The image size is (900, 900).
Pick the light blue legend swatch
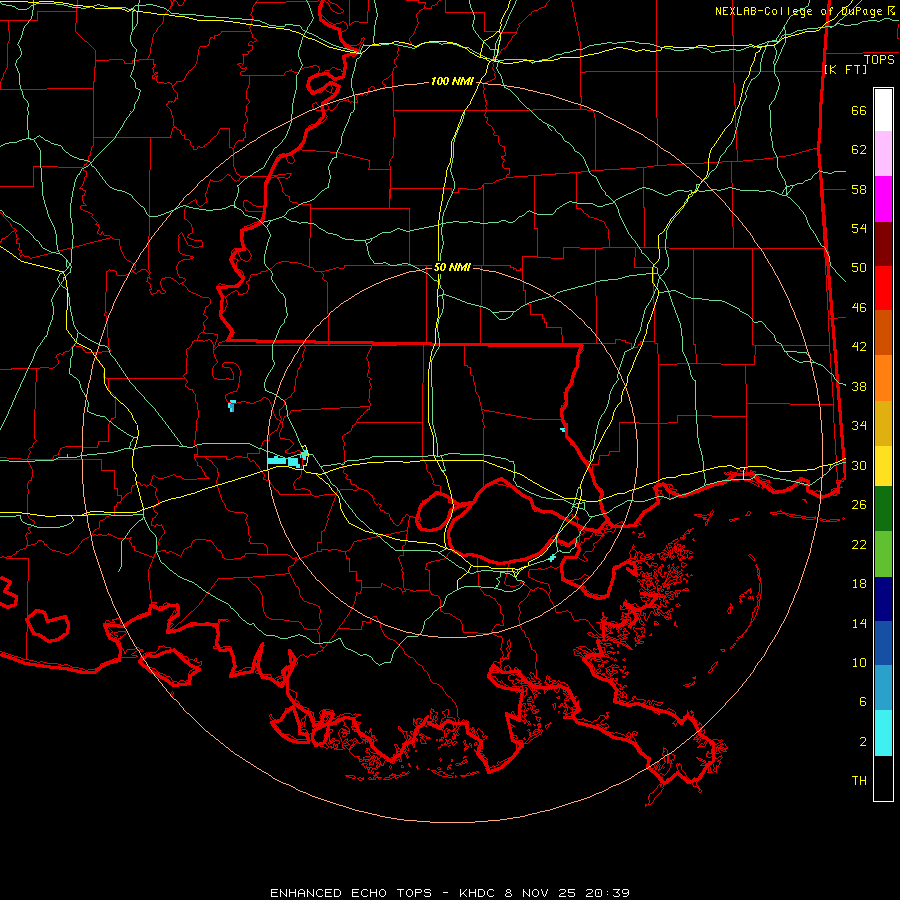click(x=883, y=688)
